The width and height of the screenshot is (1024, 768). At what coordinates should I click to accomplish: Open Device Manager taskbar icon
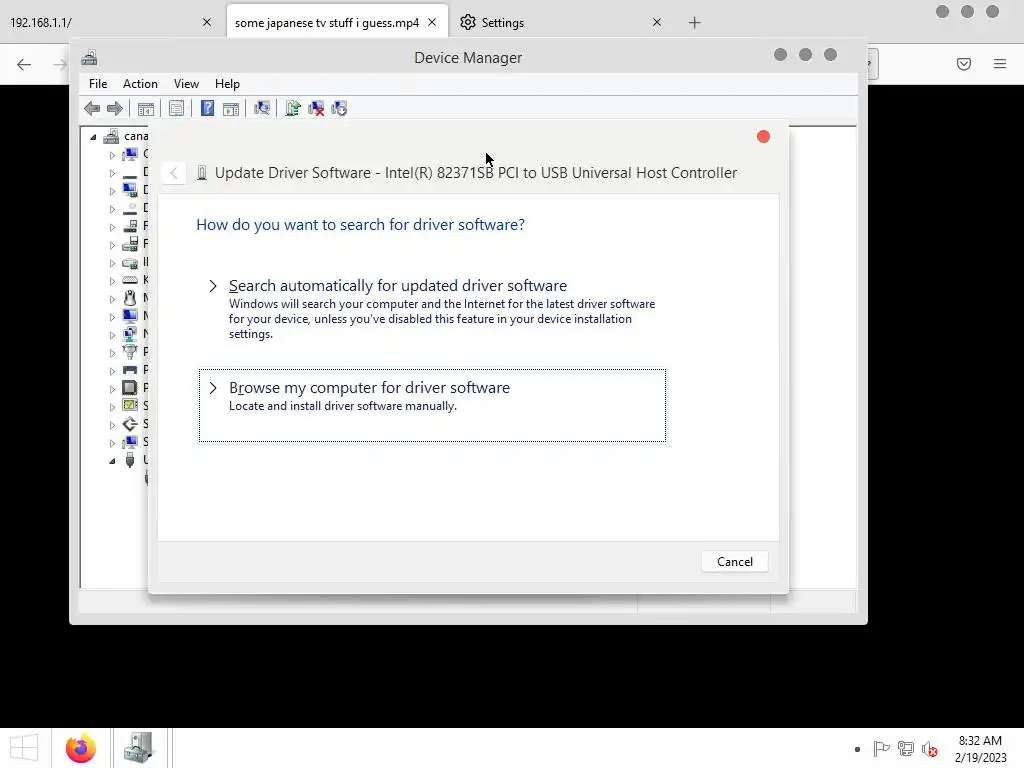pyautogui.click(x=139, y=748)
